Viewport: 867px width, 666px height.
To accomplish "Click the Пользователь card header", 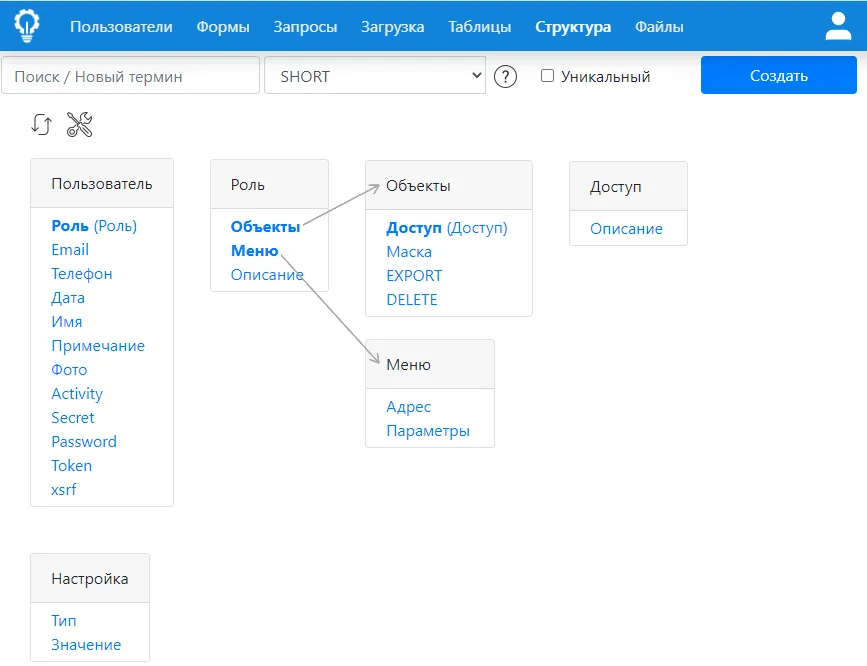I will [x=102, y=184].
